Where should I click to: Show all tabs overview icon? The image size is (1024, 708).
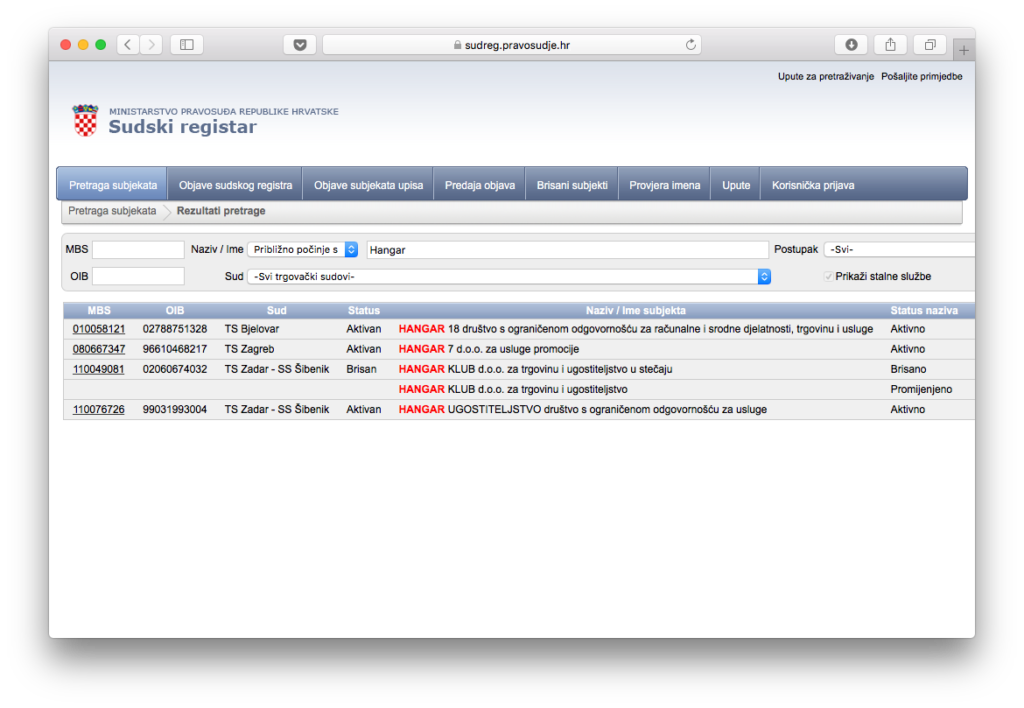(929, 44)
